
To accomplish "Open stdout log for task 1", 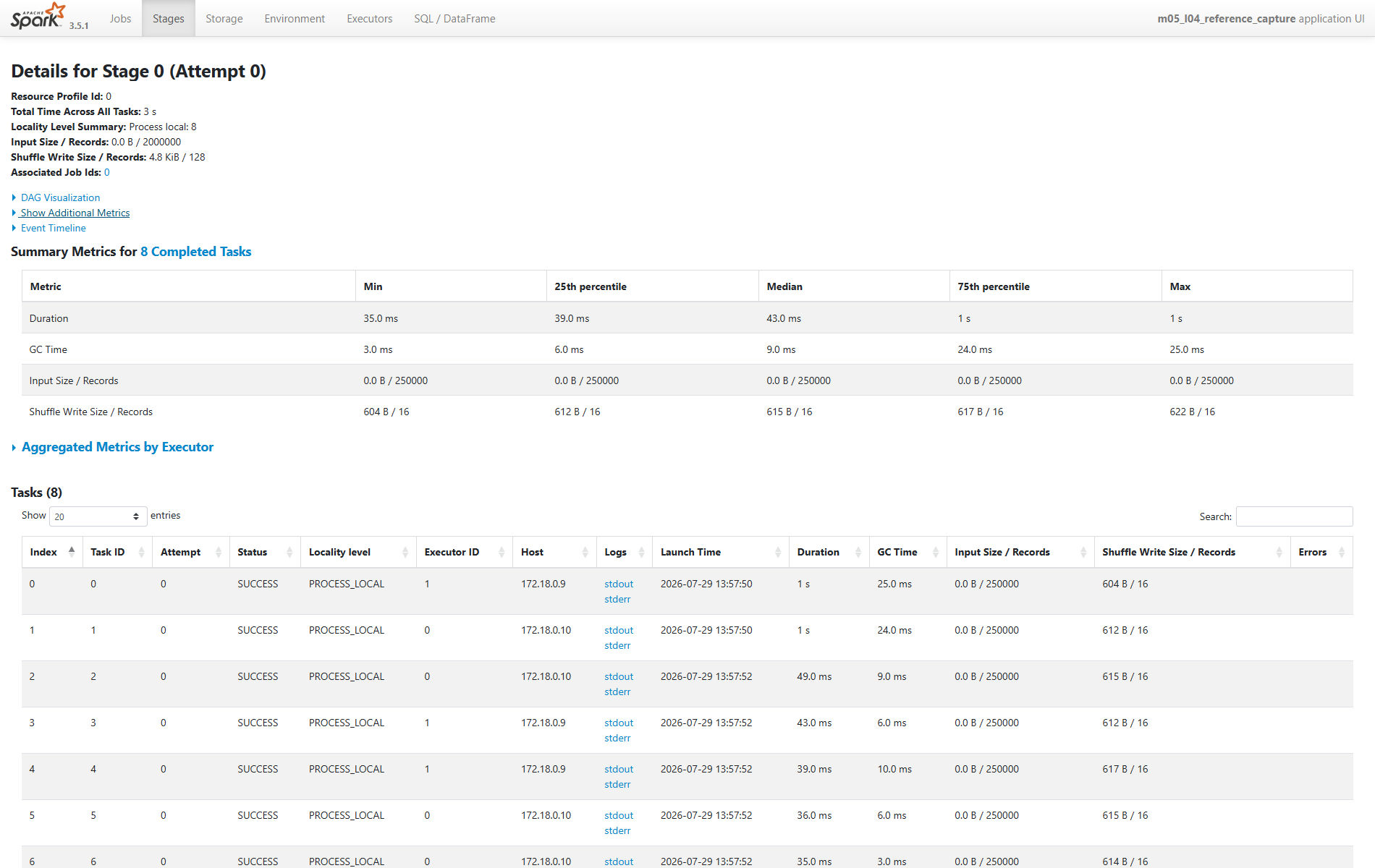I will coord(619,630).
